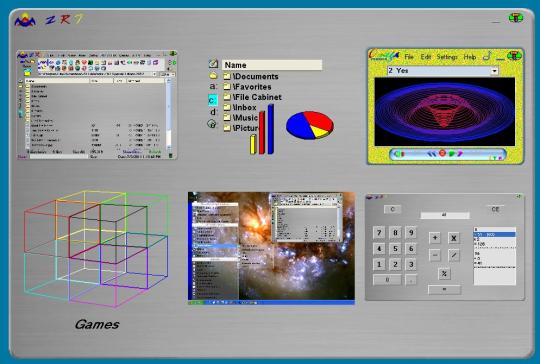Open the Help menu in the media player

pyautogui.click(x=470, y=57)
